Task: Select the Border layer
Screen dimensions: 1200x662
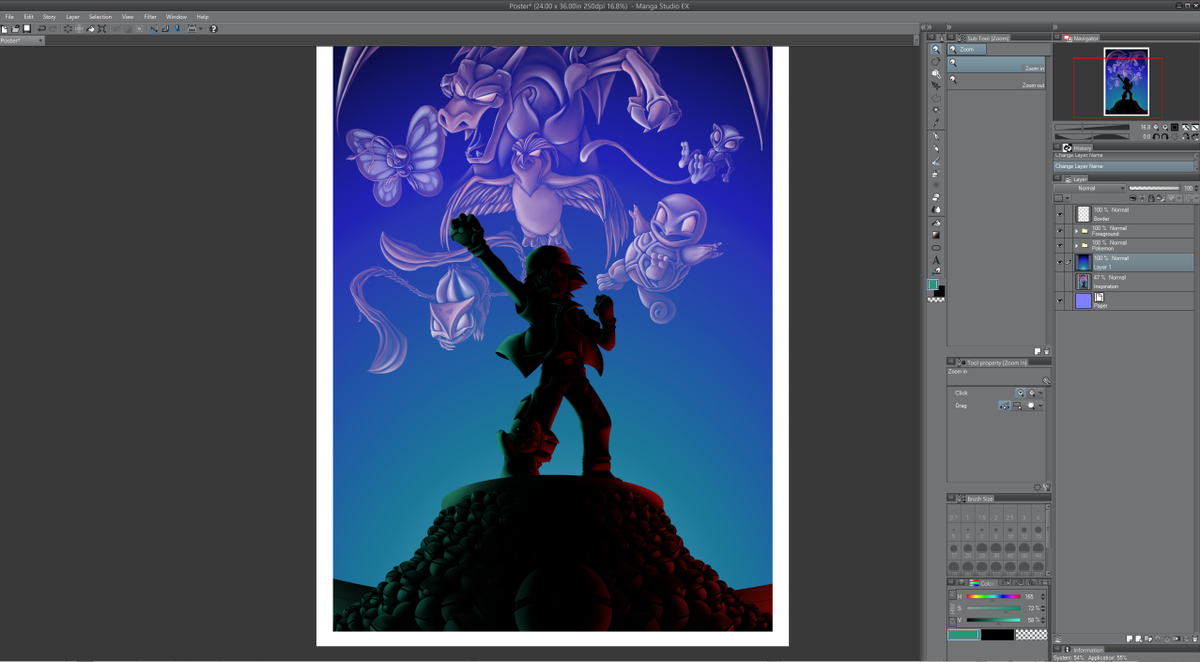Action: [x=1134, y=214]
